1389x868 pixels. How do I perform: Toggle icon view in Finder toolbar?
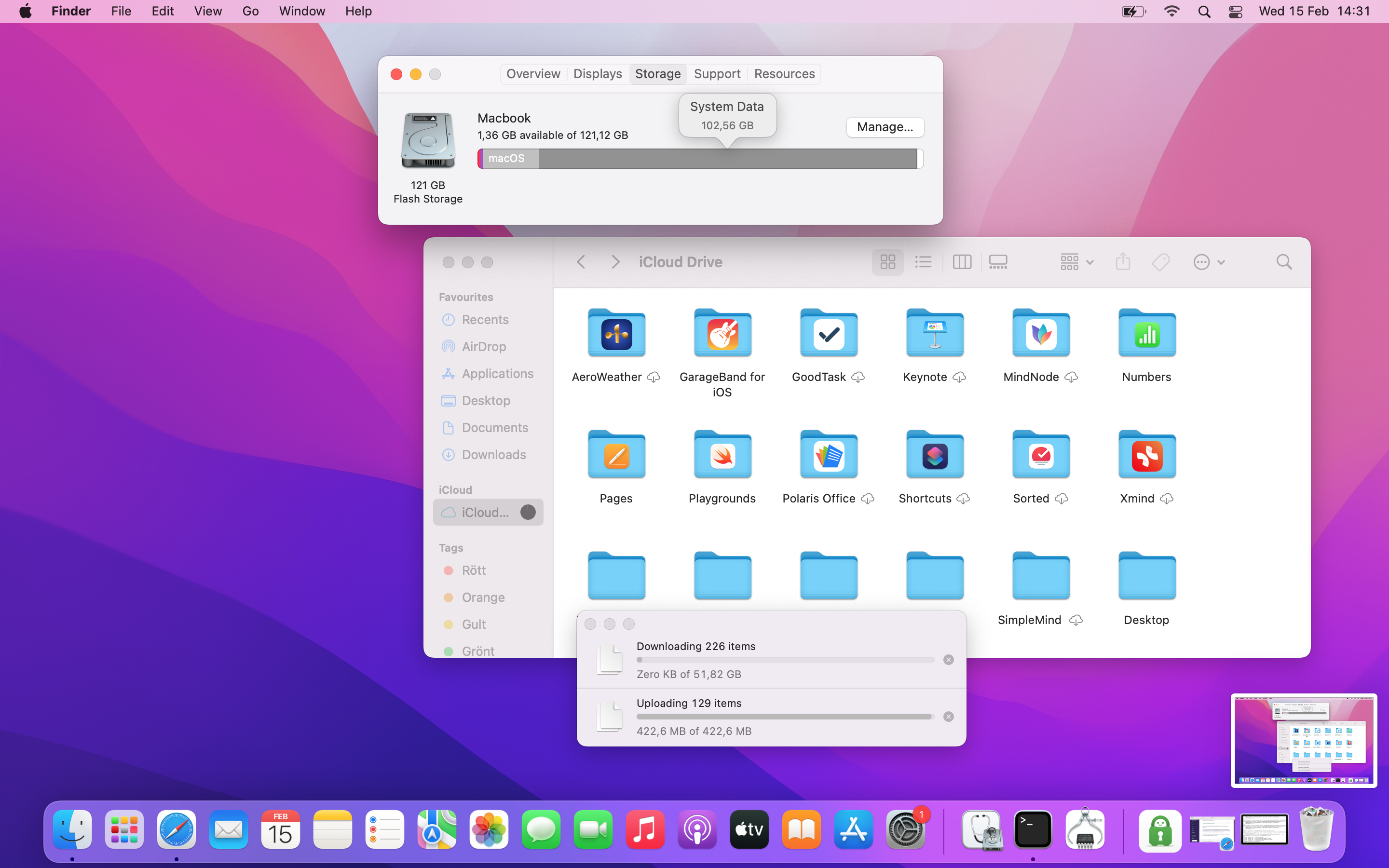click(887, 262)
